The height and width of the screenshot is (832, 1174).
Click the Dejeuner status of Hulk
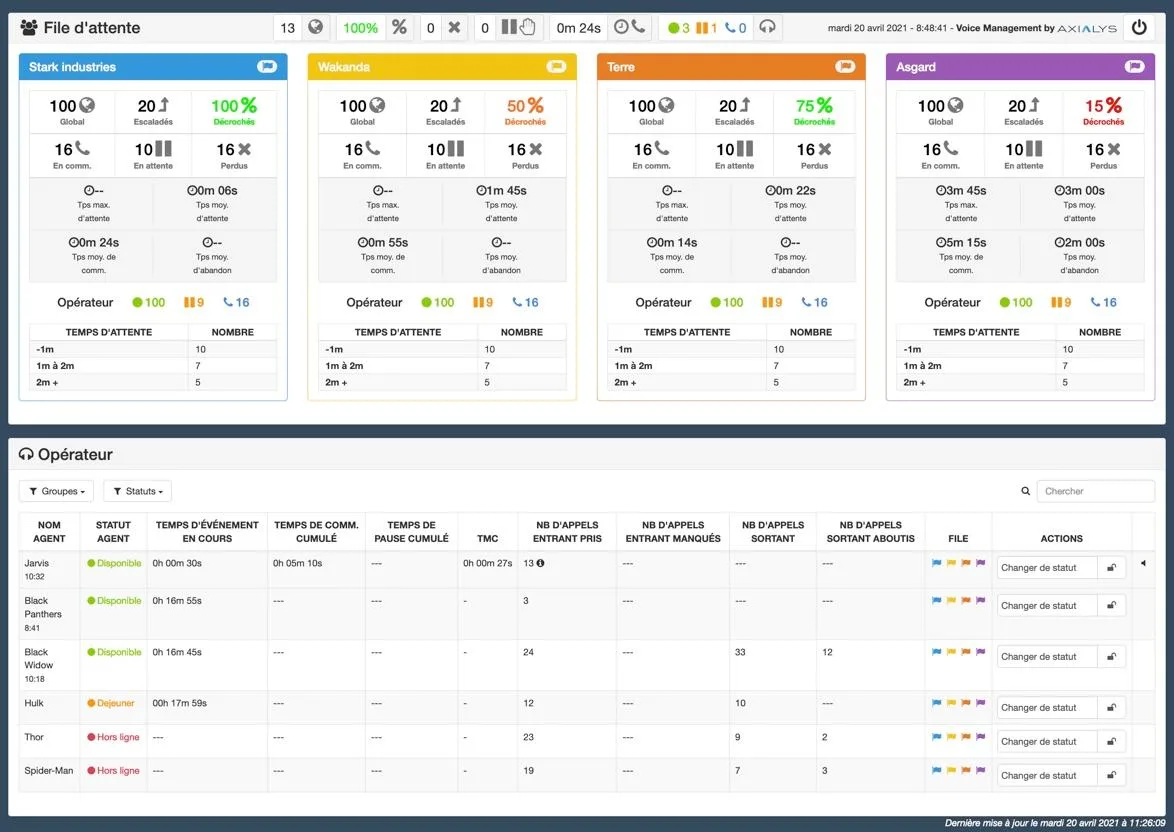(x=111, y=703)
